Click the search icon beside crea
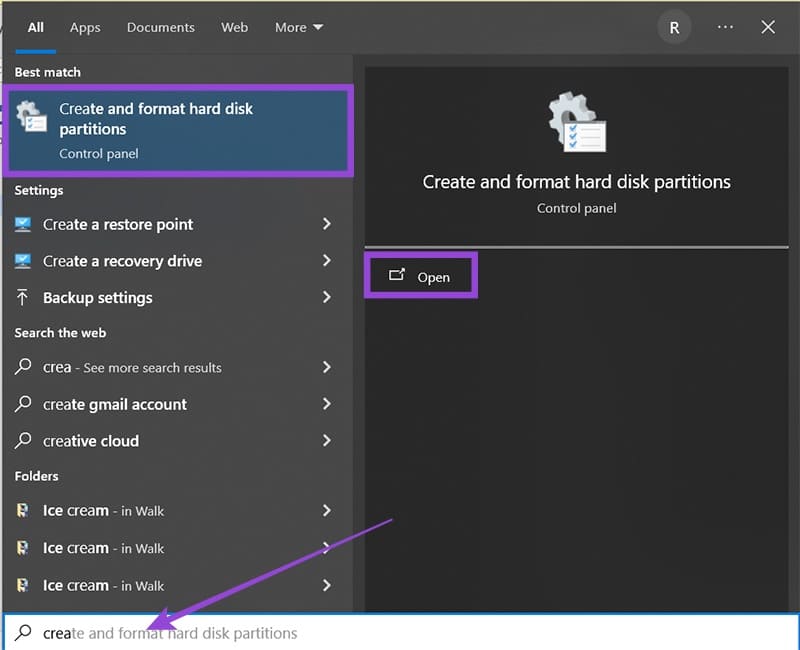 [23, 367]
